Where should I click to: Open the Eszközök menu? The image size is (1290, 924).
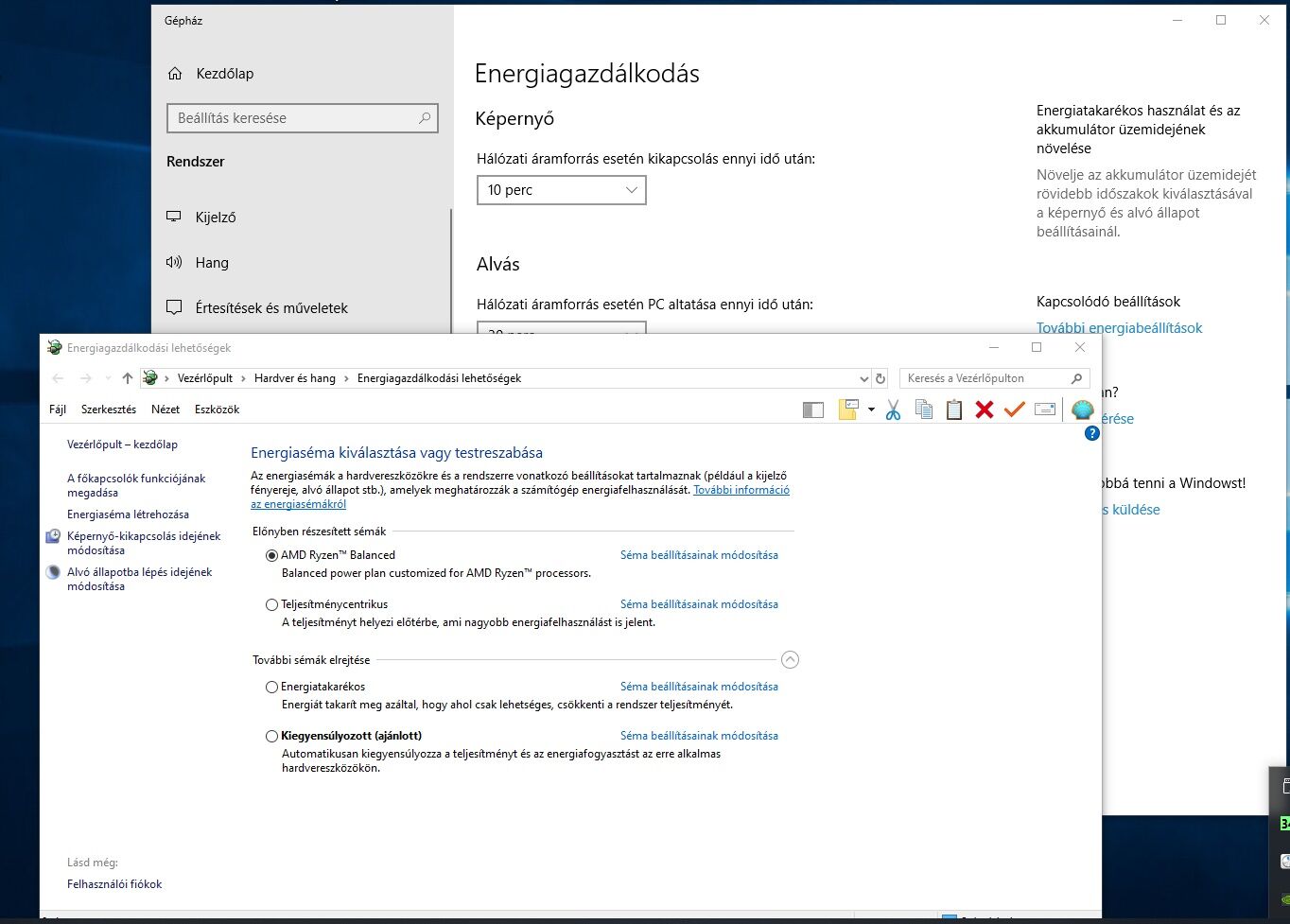[x=218, y=410]
